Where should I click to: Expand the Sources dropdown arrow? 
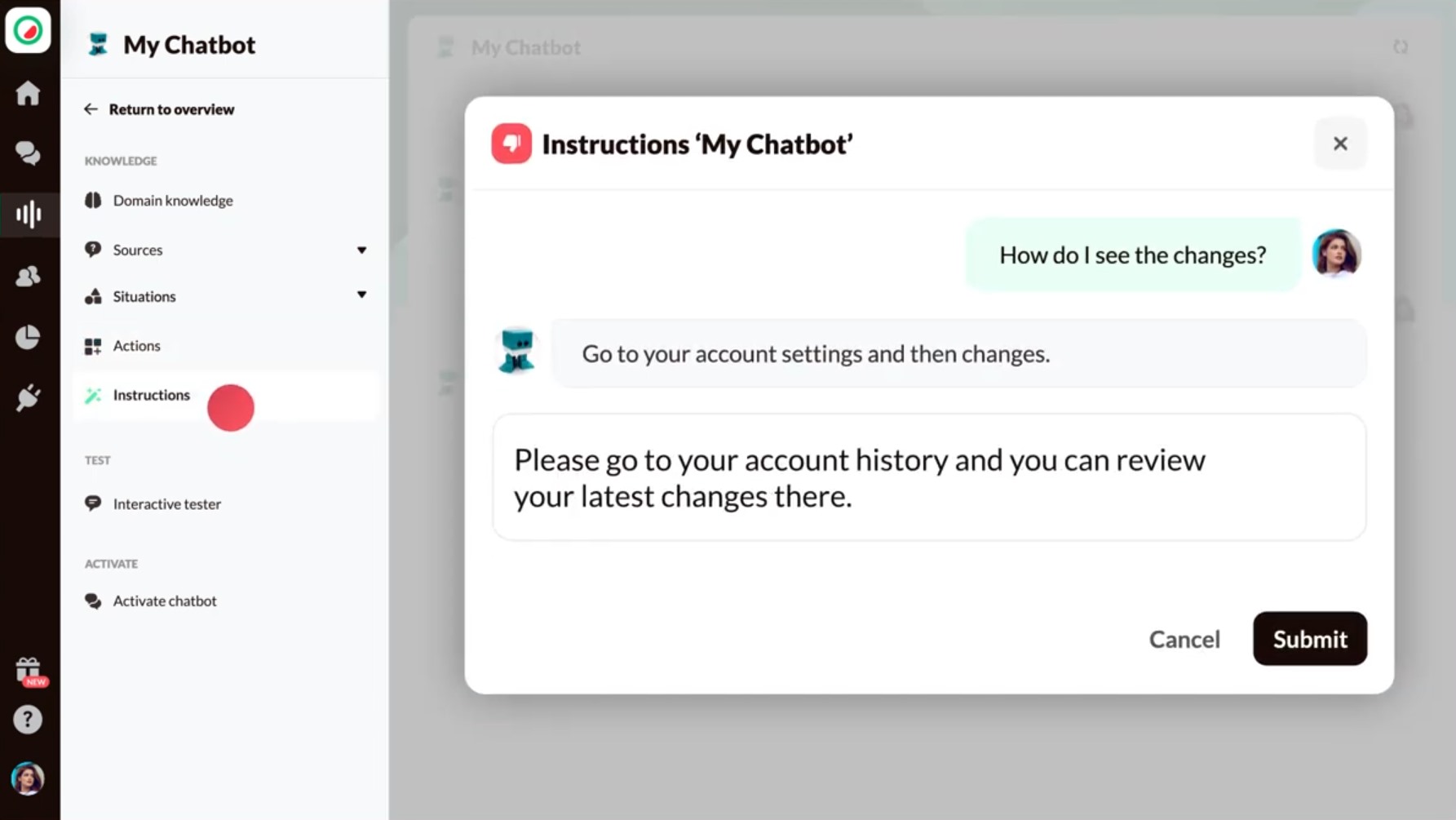pyautogui.click(x=361, y=250)
